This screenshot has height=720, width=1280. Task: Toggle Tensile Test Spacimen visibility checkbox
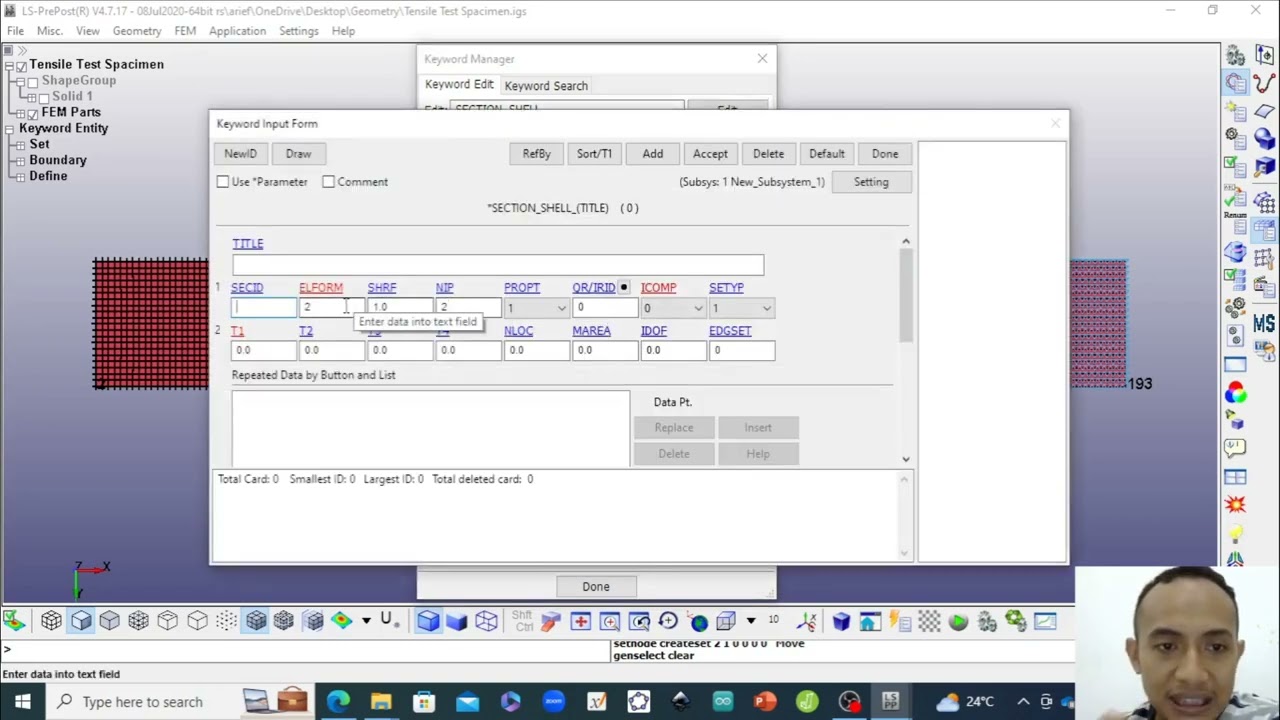pyautogui.click(x=21, y=65)
